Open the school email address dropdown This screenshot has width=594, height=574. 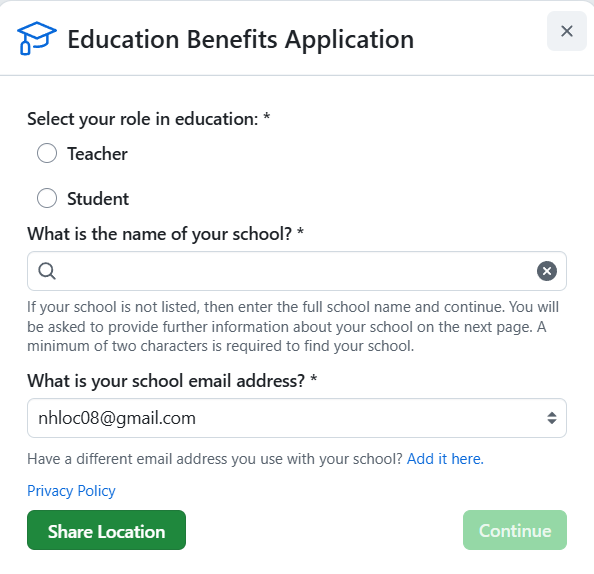[x=297, y=418]
